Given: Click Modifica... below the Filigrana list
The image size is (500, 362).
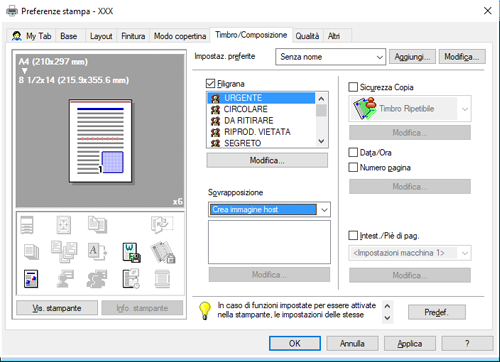Looking at the screenshot, I should click(x=267, y=160).
